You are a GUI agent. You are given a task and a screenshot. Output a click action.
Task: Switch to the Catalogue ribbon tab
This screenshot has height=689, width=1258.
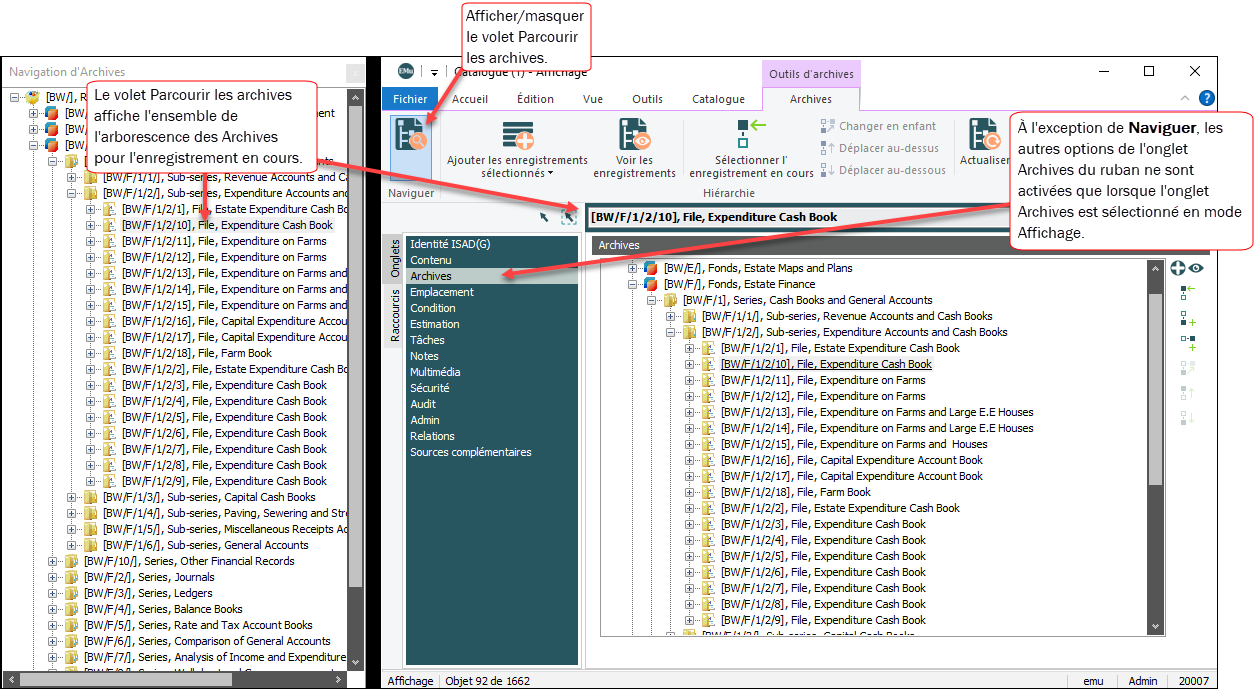click(718, 99)
